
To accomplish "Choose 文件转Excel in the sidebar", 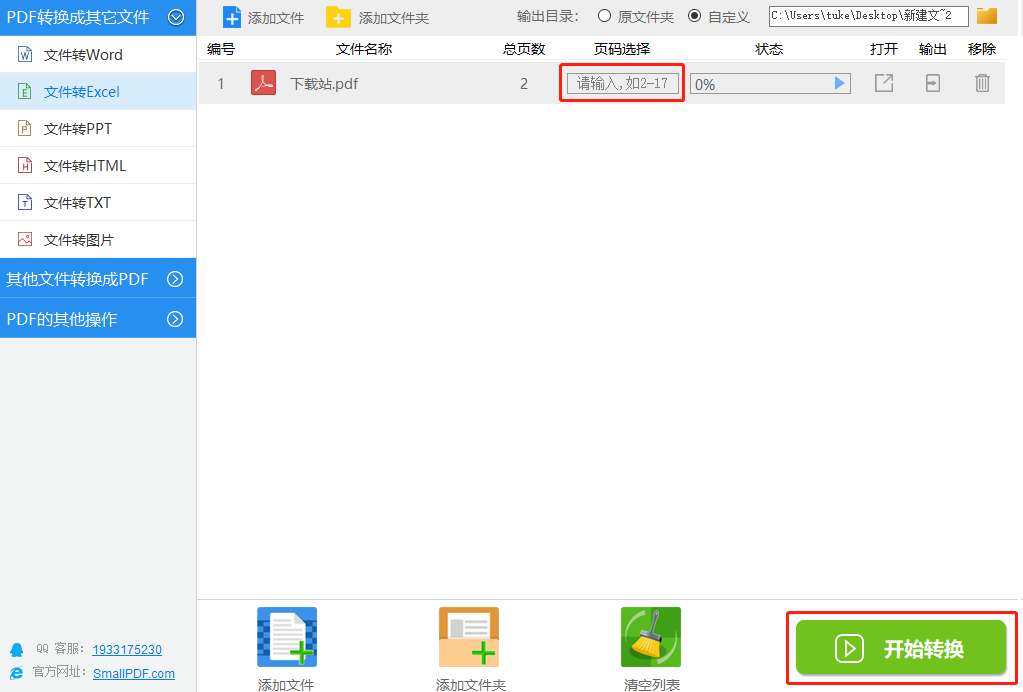I will 98,92.
